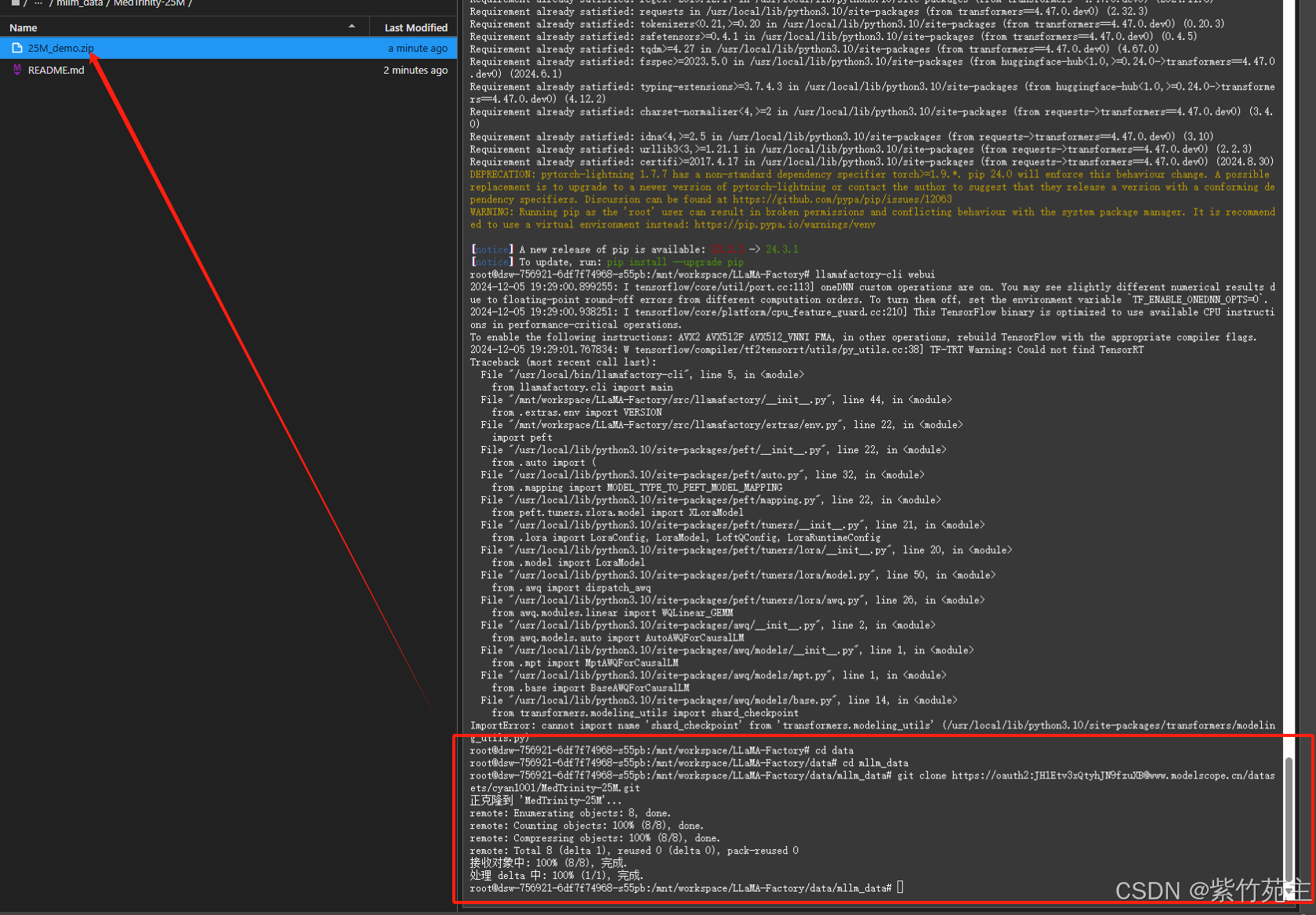Click the 'a minute ago' timestamp
Viewport: 1316px width, 915px height.
pyautogui.click(x=418, y=48)
